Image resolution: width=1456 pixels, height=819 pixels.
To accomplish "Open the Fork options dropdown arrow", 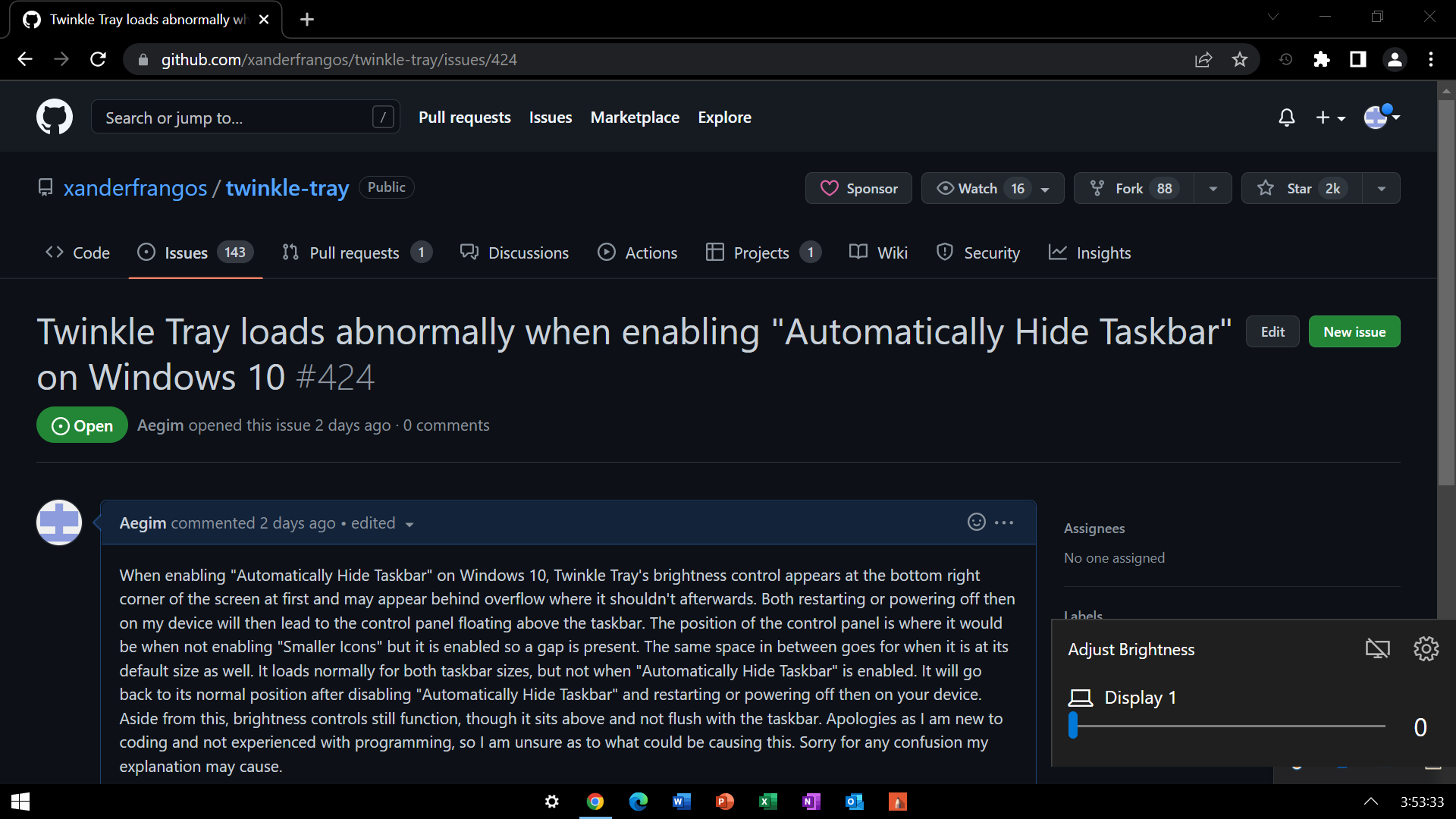I will pyautogui.click(x=1213, y=188).
